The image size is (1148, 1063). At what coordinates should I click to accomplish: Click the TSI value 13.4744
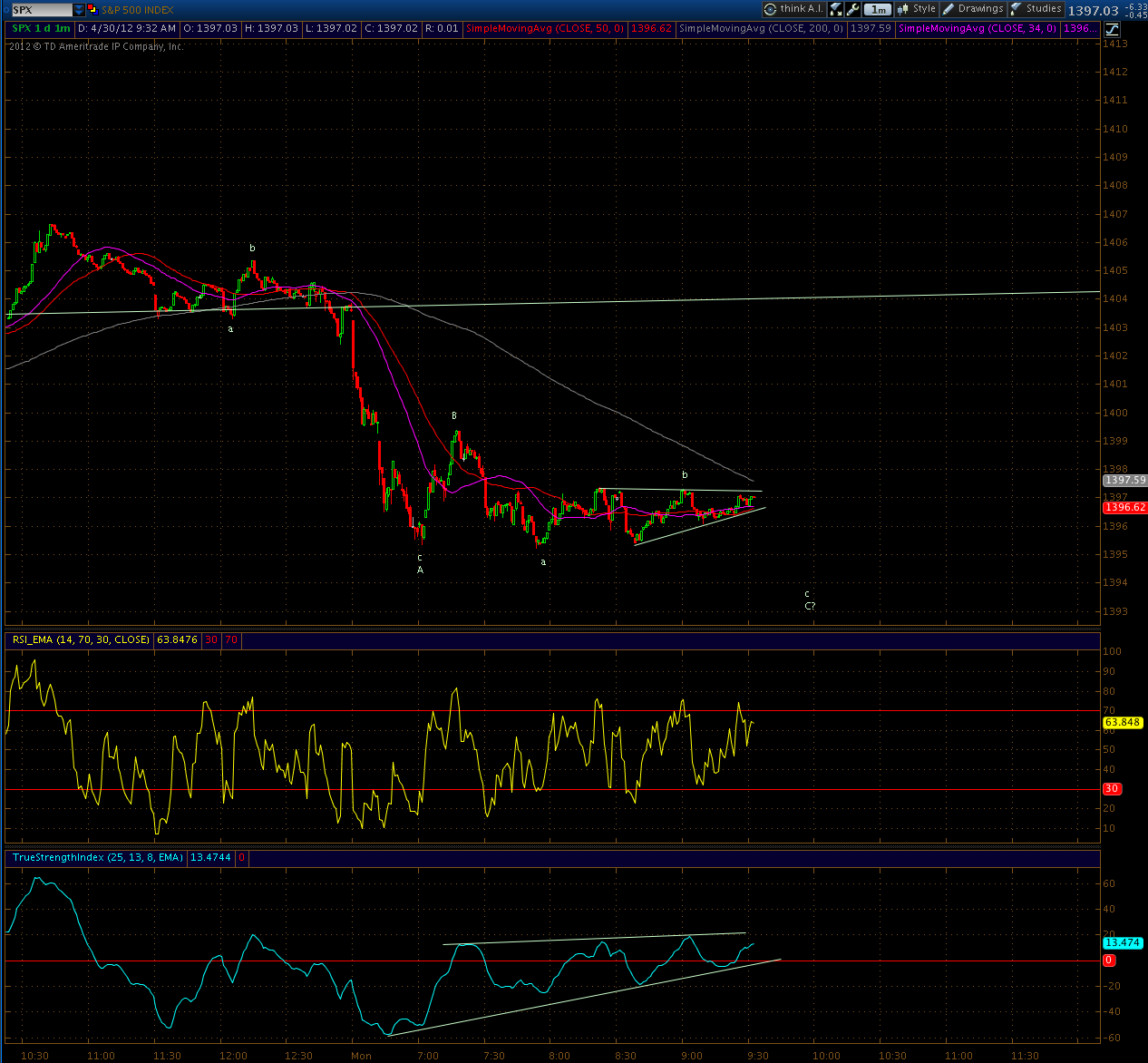(210, 857)
